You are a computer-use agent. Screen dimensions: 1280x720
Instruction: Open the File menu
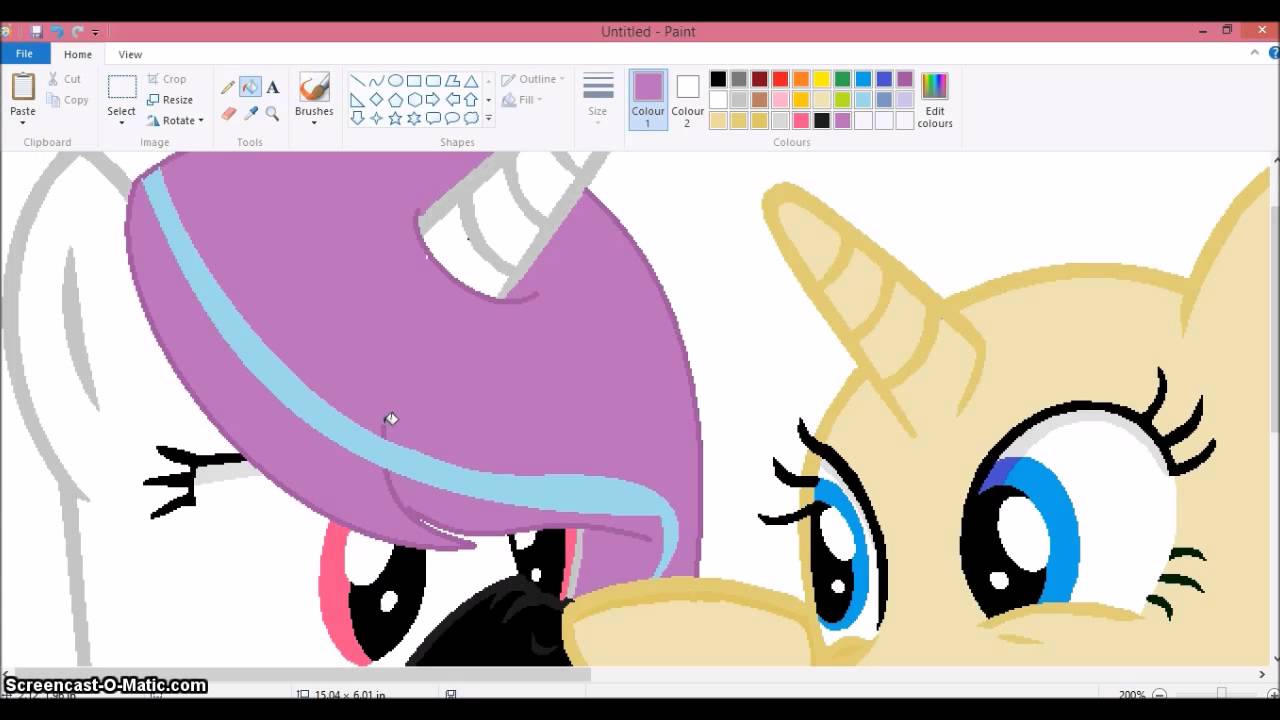[24, 54]
